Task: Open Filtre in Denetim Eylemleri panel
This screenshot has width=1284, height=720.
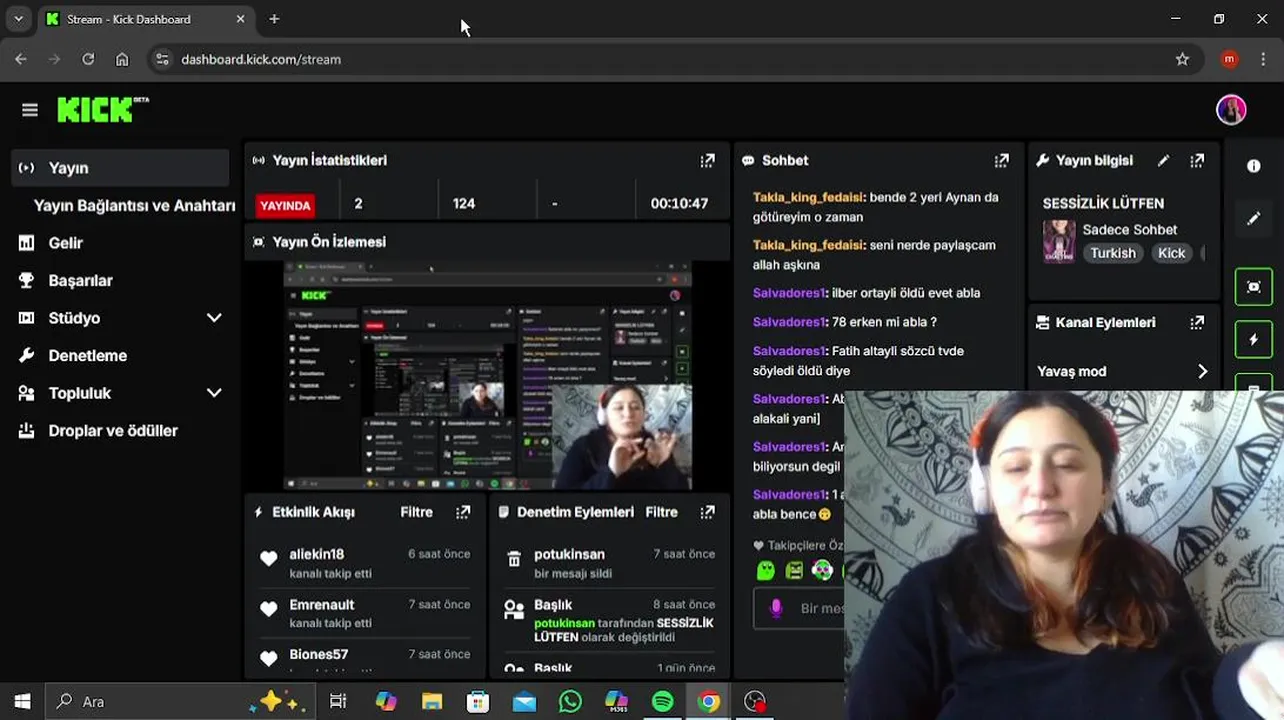Action: click(661, 512)
